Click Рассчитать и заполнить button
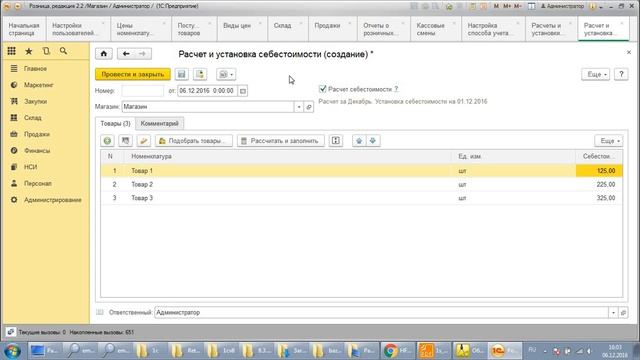Screen dimensions: 640x360 [281, 141]
